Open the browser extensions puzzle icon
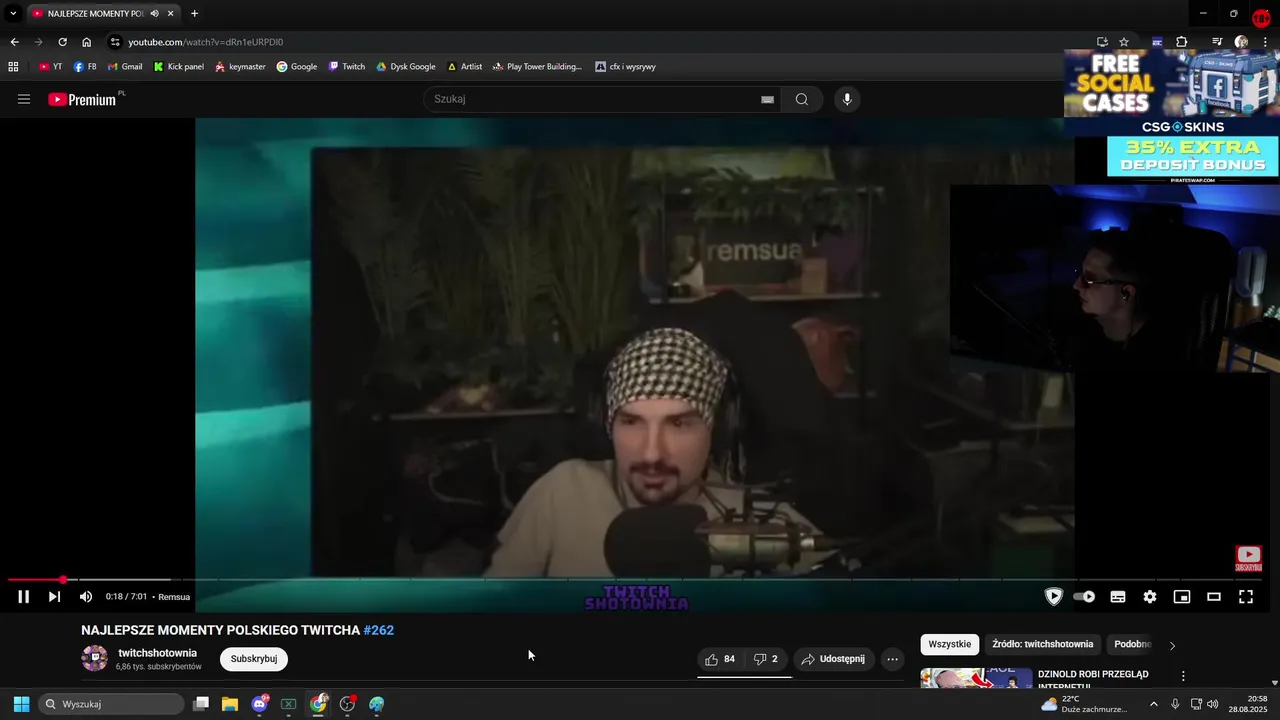Screen dimensions: 1280x720 (x=1181, y=42)
